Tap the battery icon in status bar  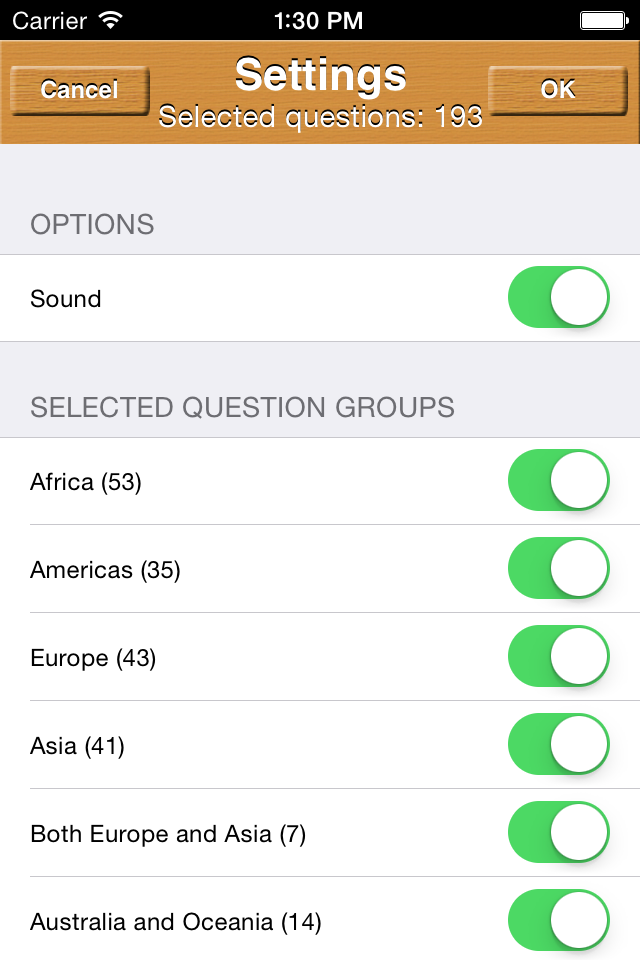click(603, 19)
